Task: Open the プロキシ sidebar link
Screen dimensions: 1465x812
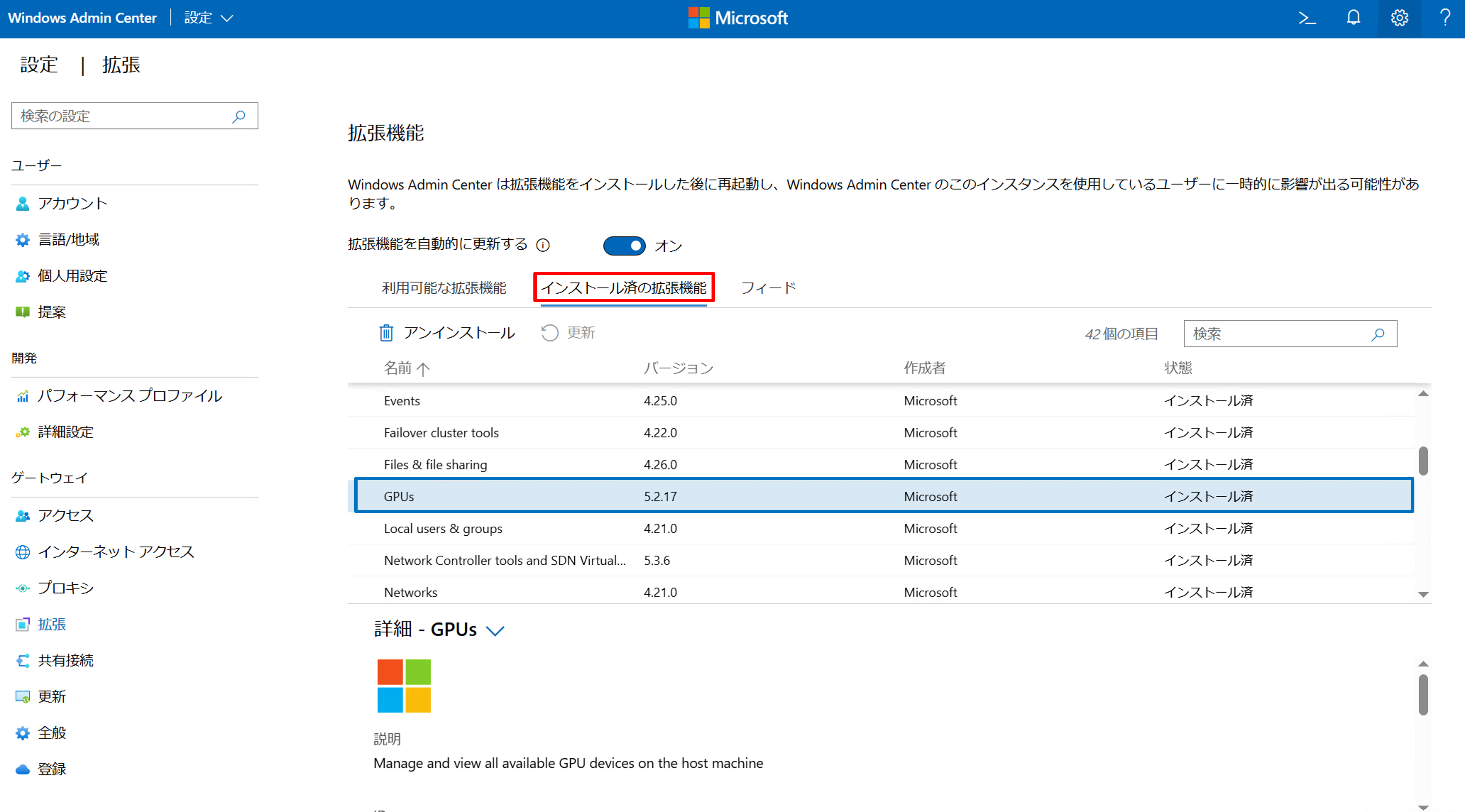Action: click(x=66, y=588)
